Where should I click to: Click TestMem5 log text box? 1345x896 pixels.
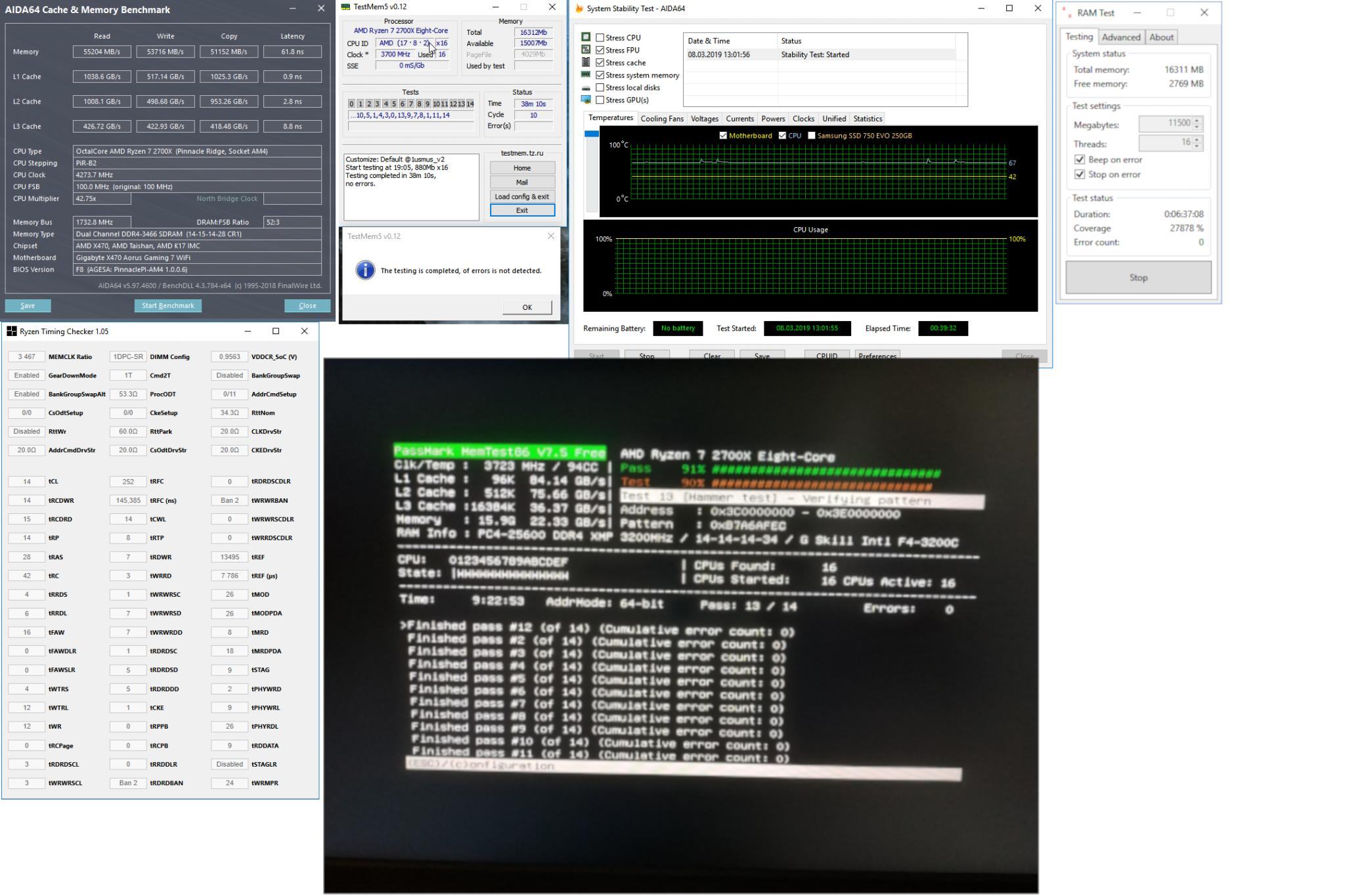(x=411, y=187)
